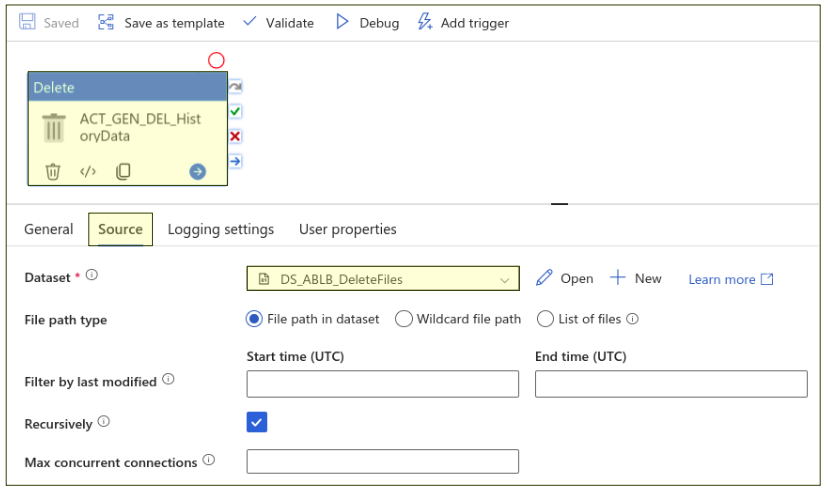The image size is (828, 491).
Task: Select Wildcard file path option
Action: [x=403, y=319]
